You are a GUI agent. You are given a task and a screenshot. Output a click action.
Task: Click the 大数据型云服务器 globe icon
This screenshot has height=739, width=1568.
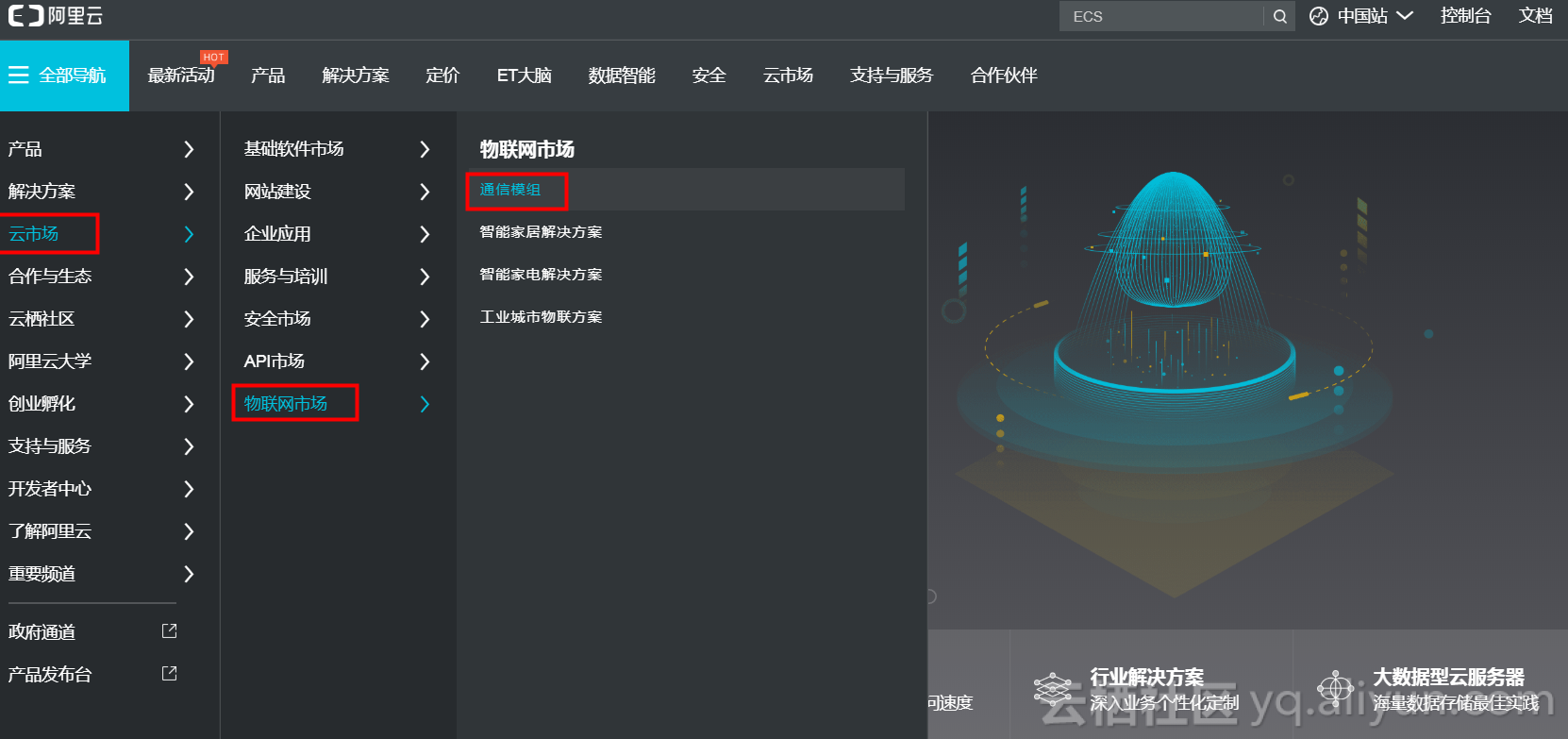pos(1335,688)
